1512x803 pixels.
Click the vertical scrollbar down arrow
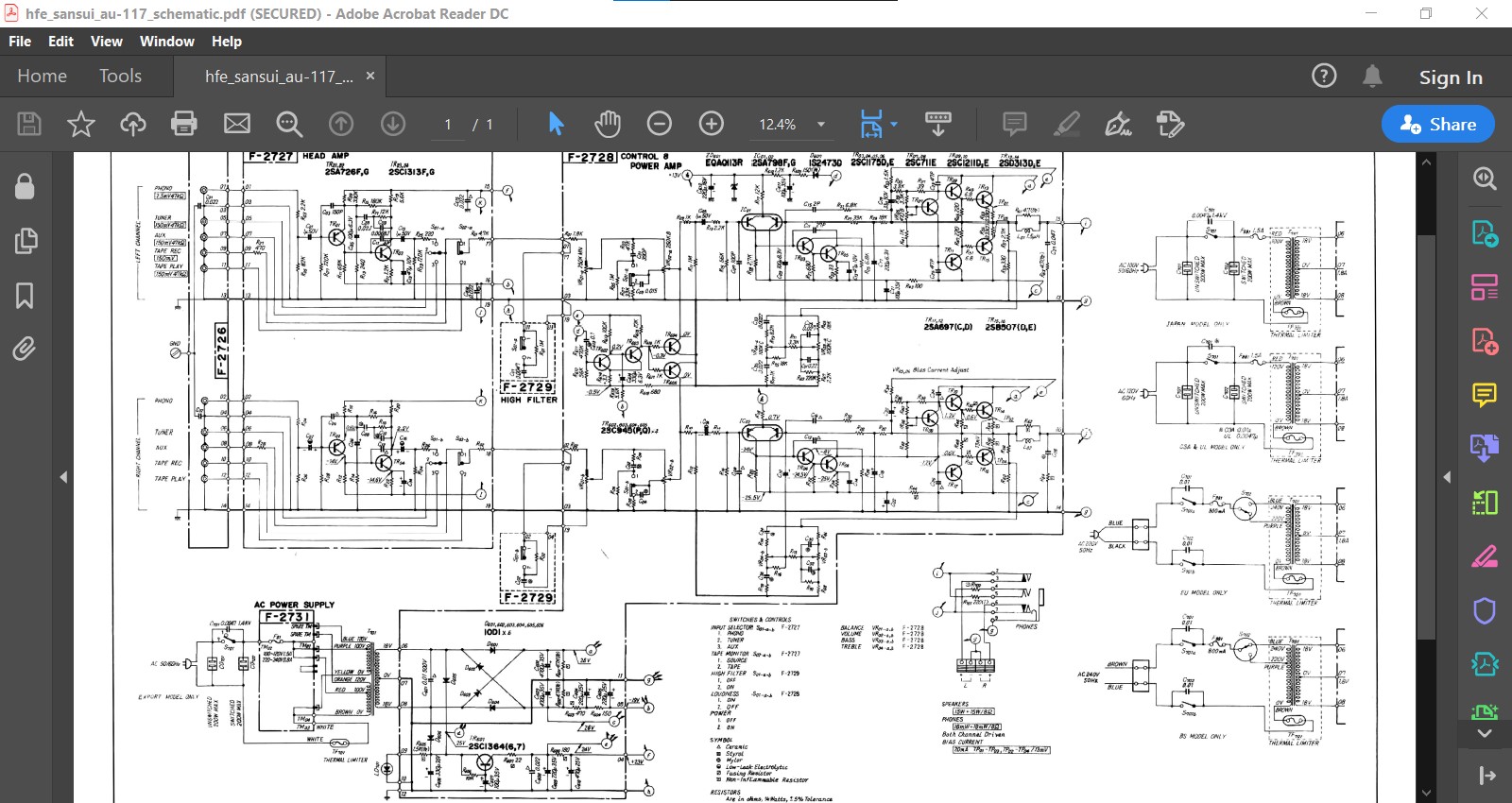point(1426,794)
